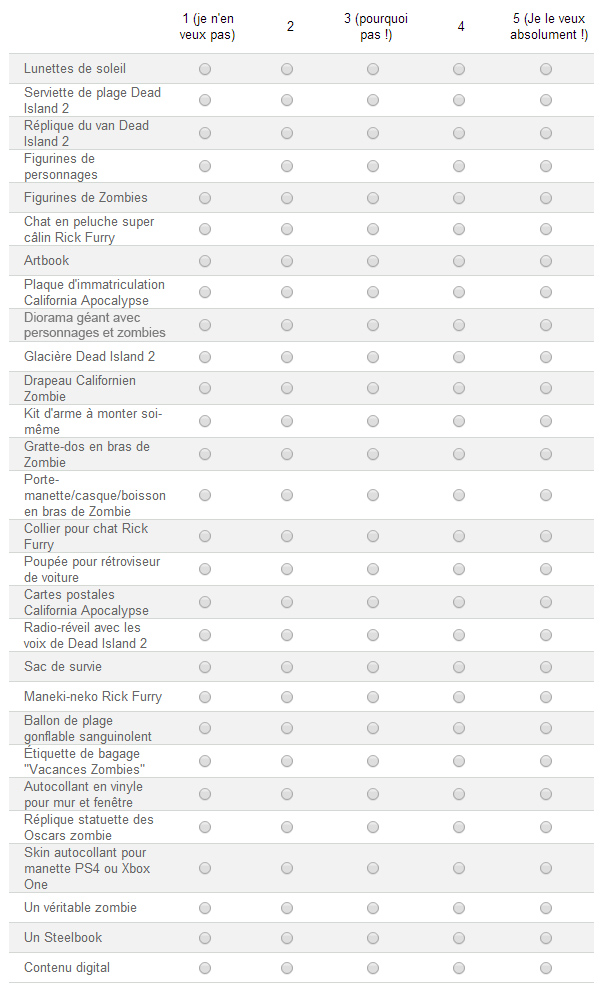This screenshot has width=605, height=1001.
Task: Rate Maneki-neko Rick Furry as 4
Action: coord(459,697)
